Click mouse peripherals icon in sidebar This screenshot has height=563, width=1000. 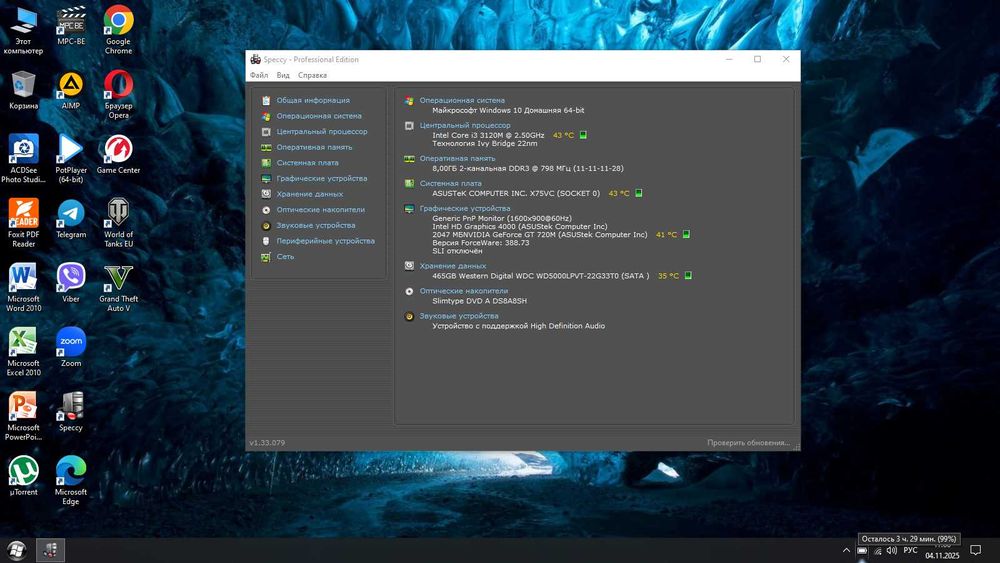click(266, 241)
